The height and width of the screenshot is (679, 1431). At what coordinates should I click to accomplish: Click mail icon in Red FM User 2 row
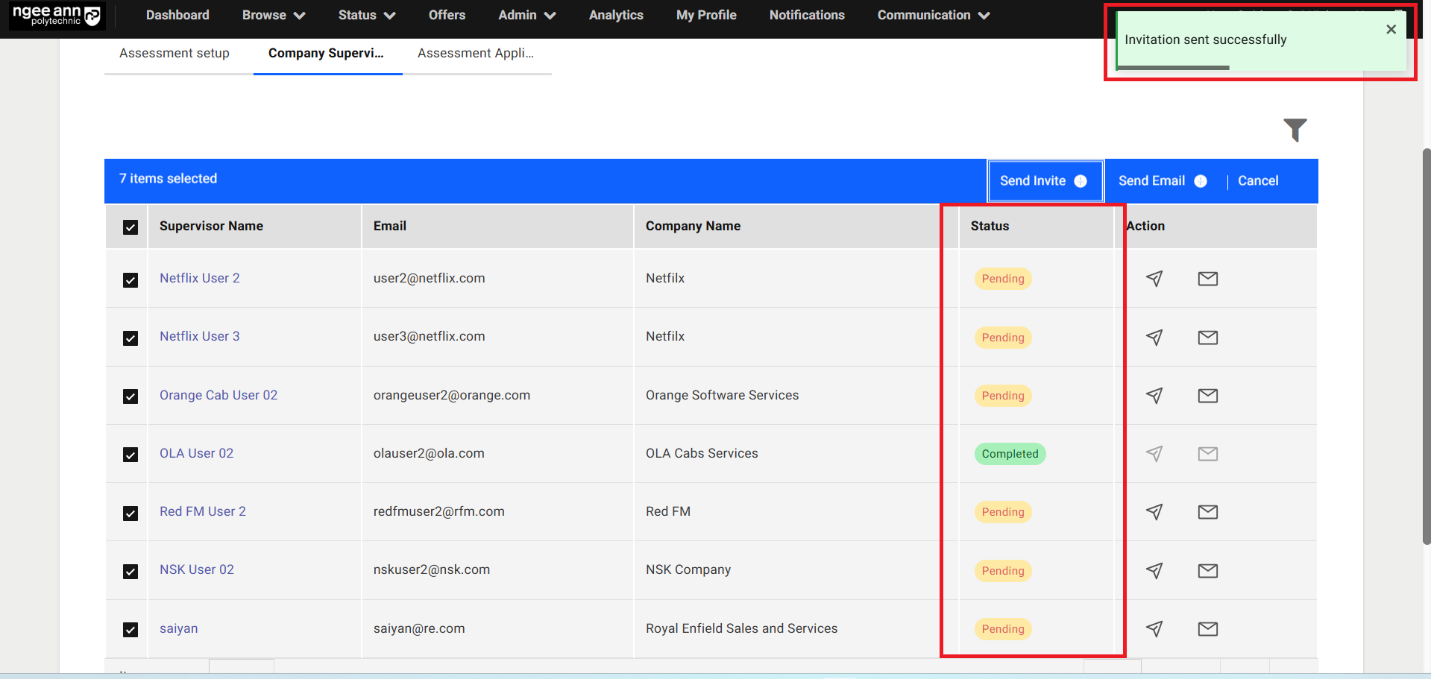coord(1207,512)
